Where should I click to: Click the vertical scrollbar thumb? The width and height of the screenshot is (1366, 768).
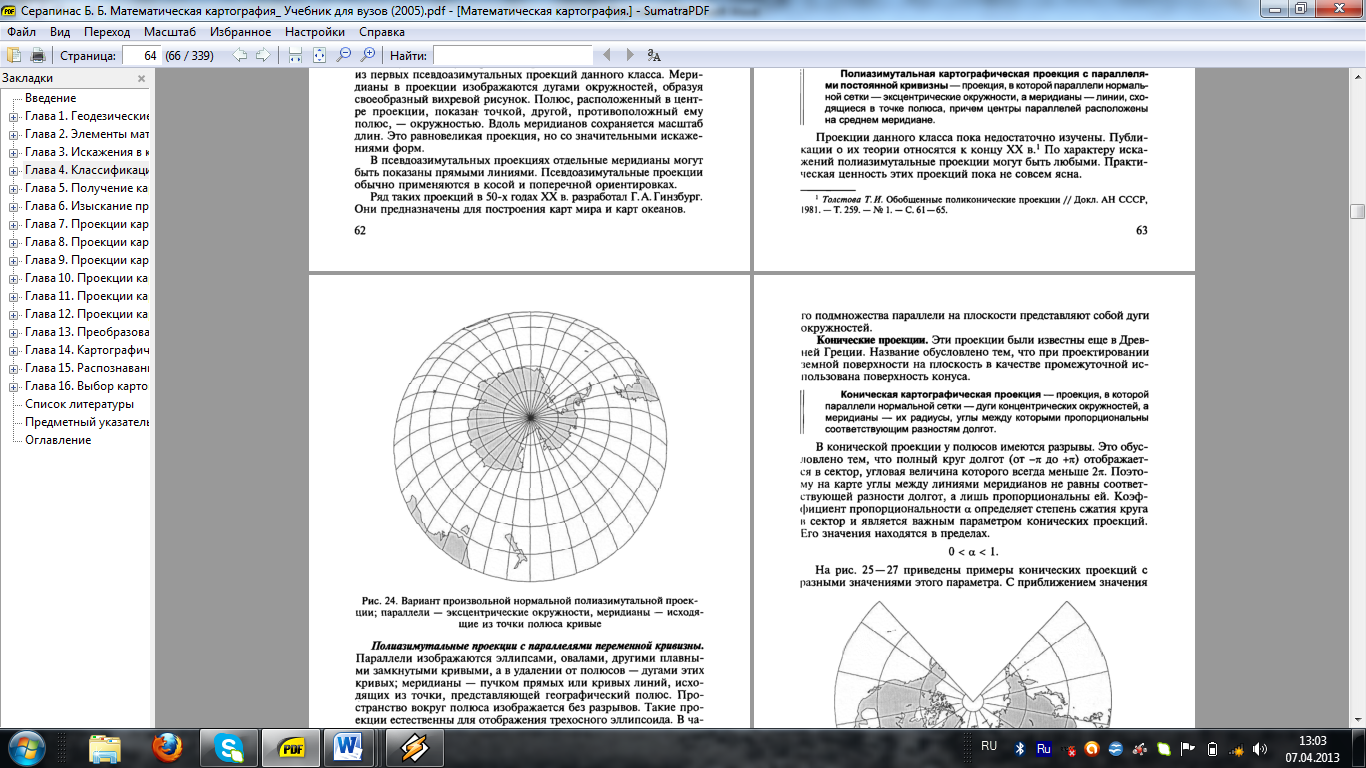pyautogui.click(x=1357, y=211)
